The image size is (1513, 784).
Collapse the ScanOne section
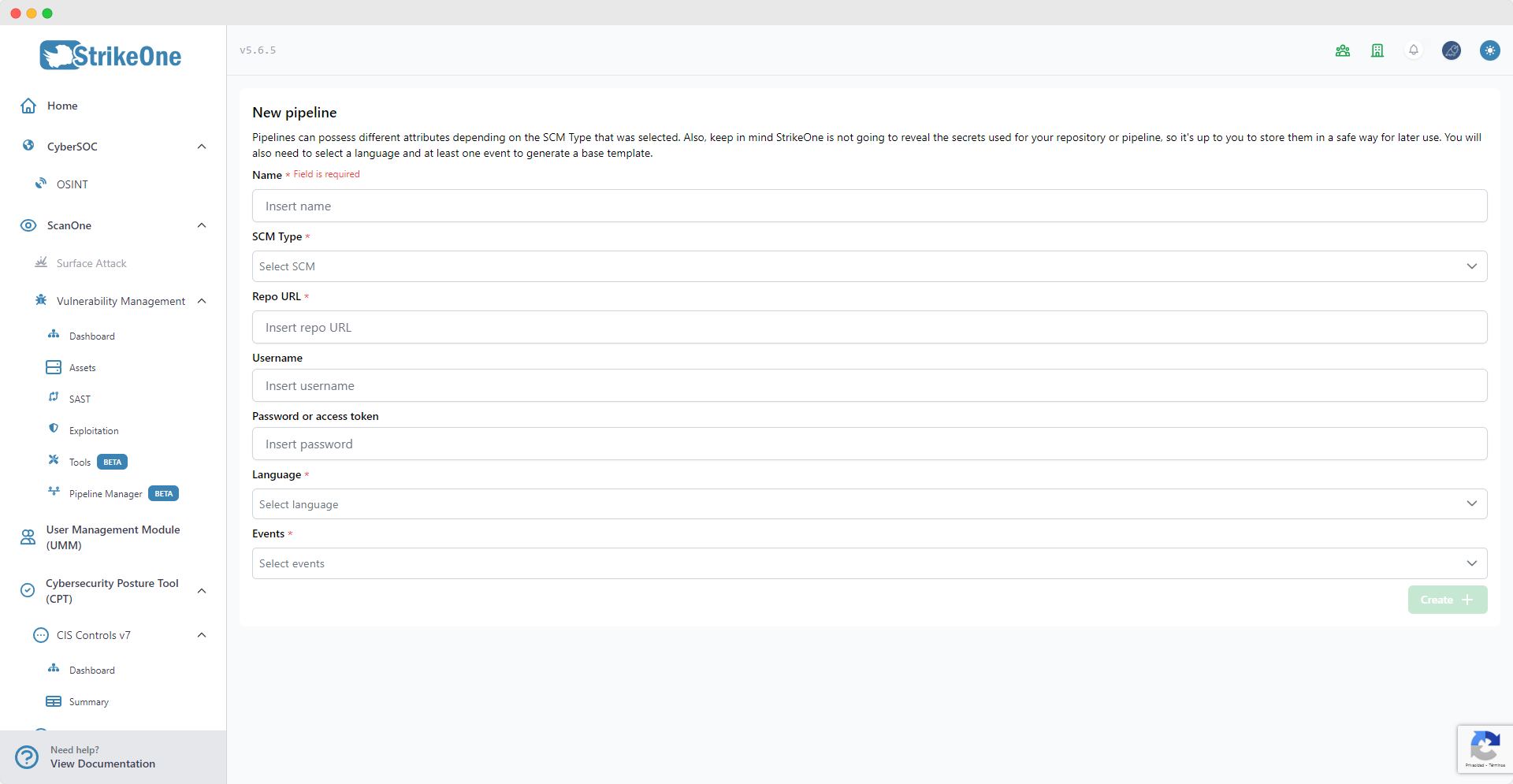(x=202, y=225)
